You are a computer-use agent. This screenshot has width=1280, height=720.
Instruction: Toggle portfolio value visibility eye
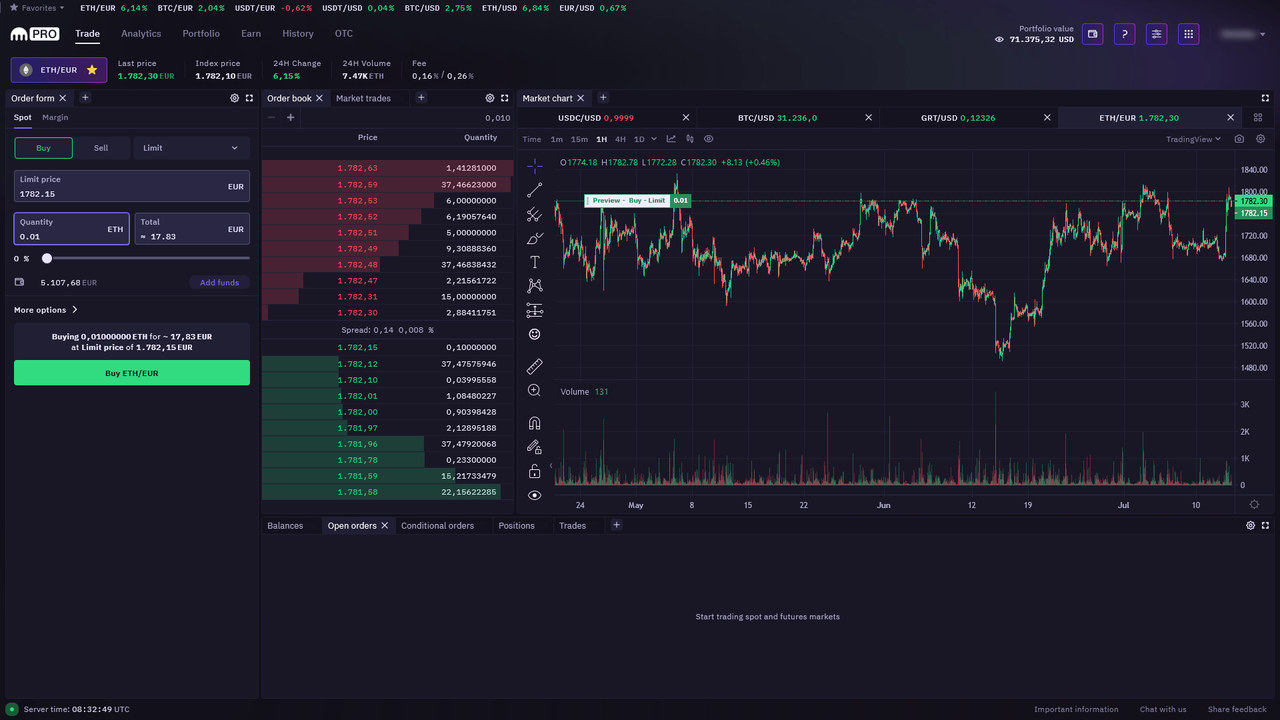coord(999,40)
